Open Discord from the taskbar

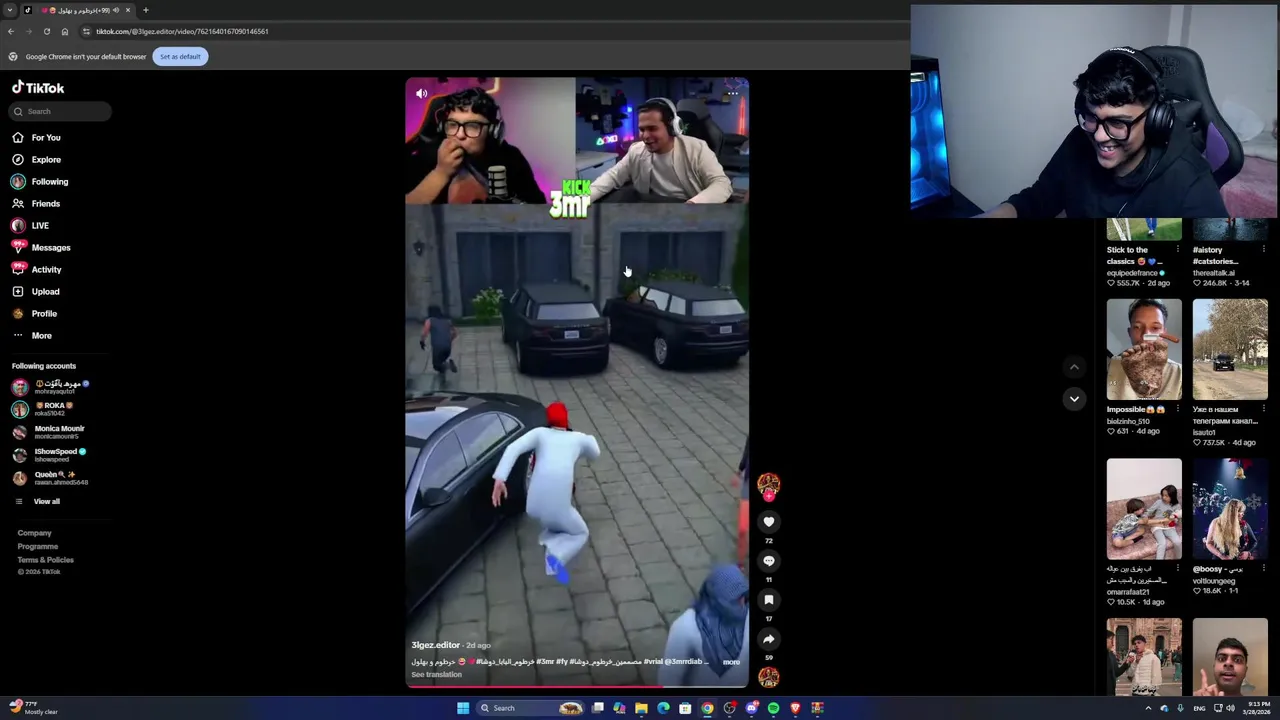click(x=751, y=708)
